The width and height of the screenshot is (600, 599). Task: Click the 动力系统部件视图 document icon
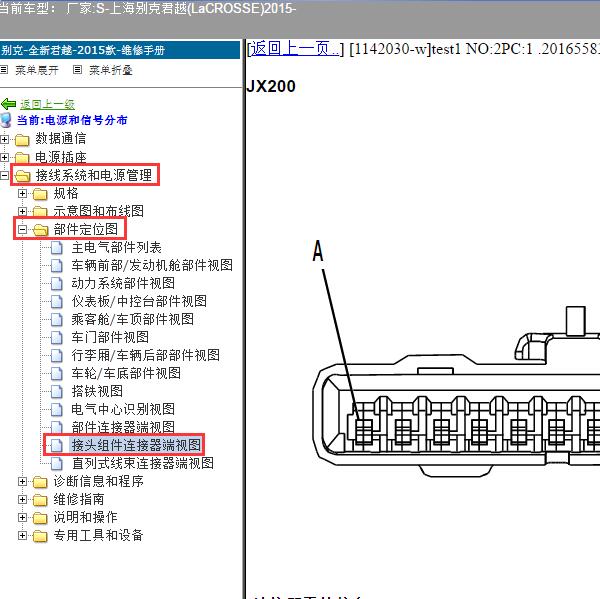(57, 284)
